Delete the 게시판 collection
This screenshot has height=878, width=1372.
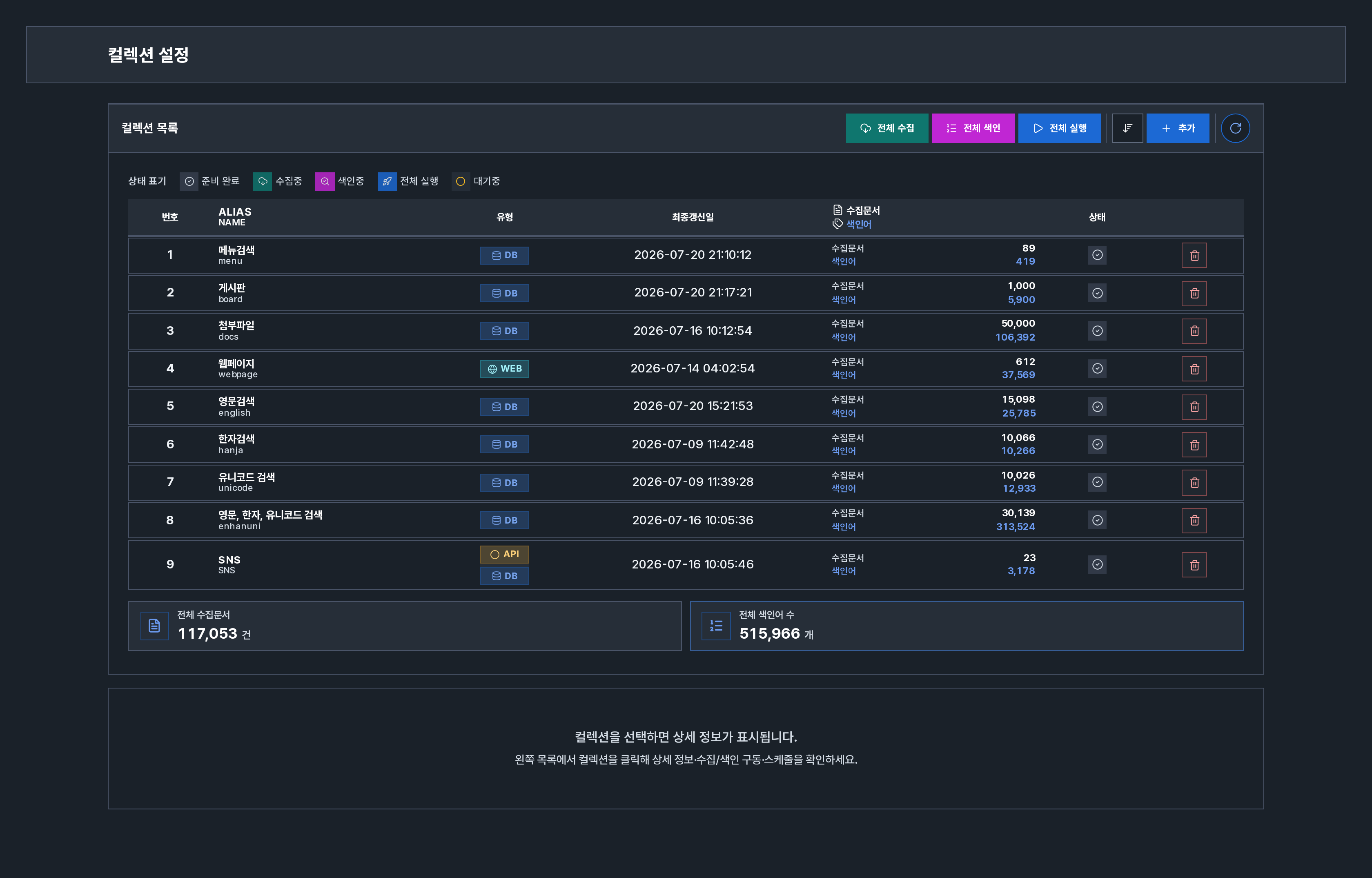click(1194, 293)
